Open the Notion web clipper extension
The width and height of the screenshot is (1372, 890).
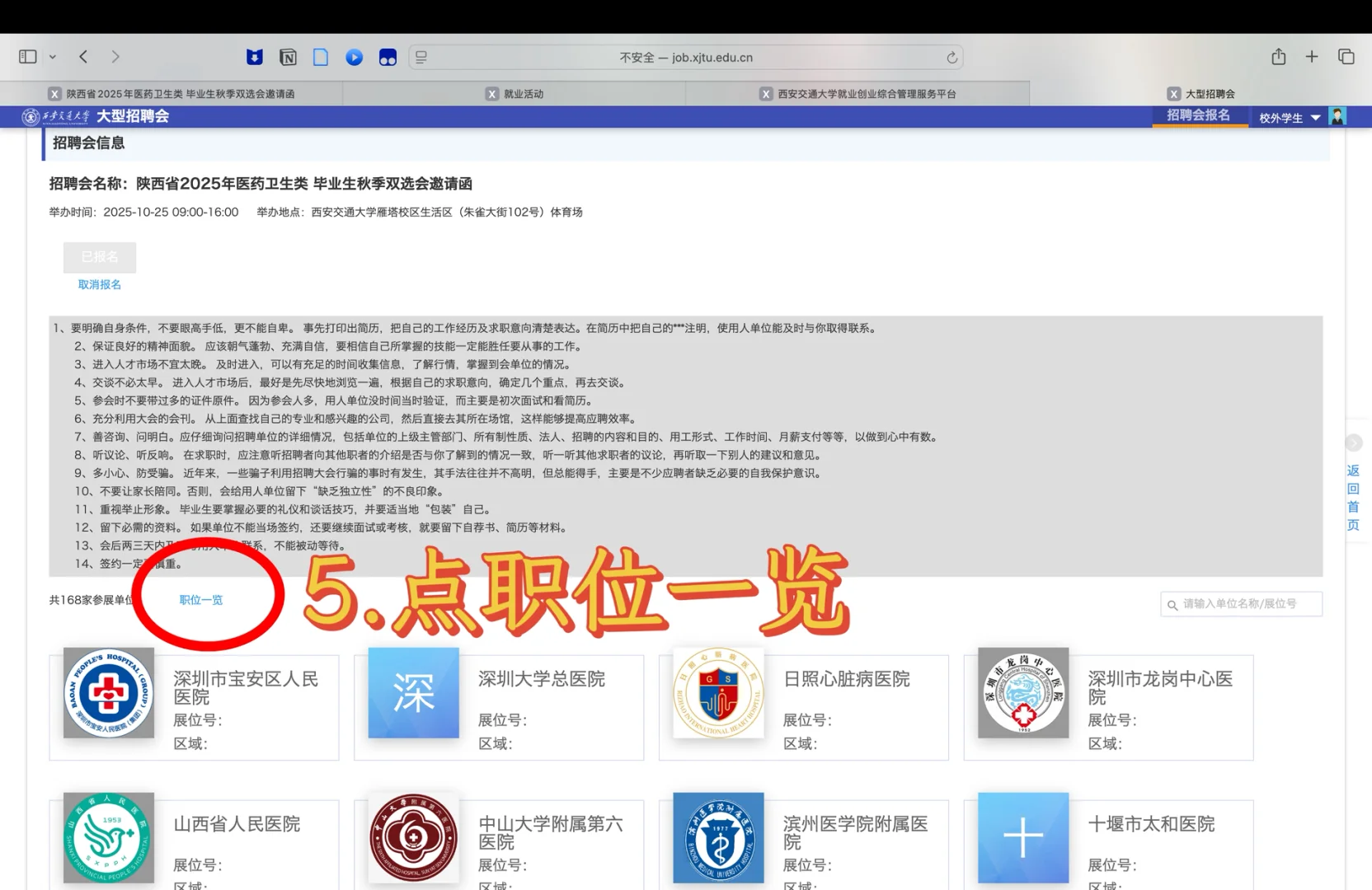click(x=288, y=57)
